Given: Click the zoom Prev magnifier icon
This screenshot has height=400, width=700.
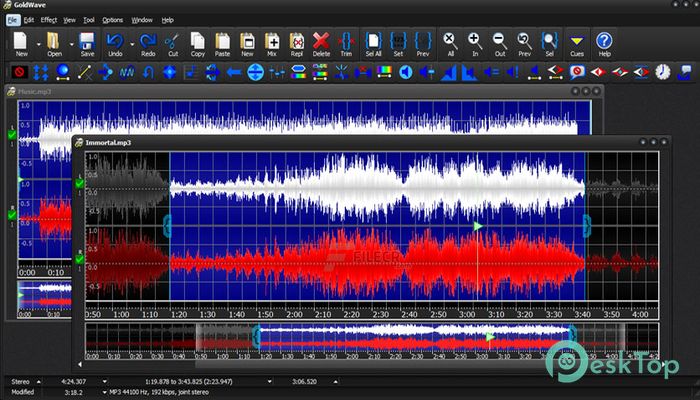Looking at the screenshot, I should click(x=525, y=44).
